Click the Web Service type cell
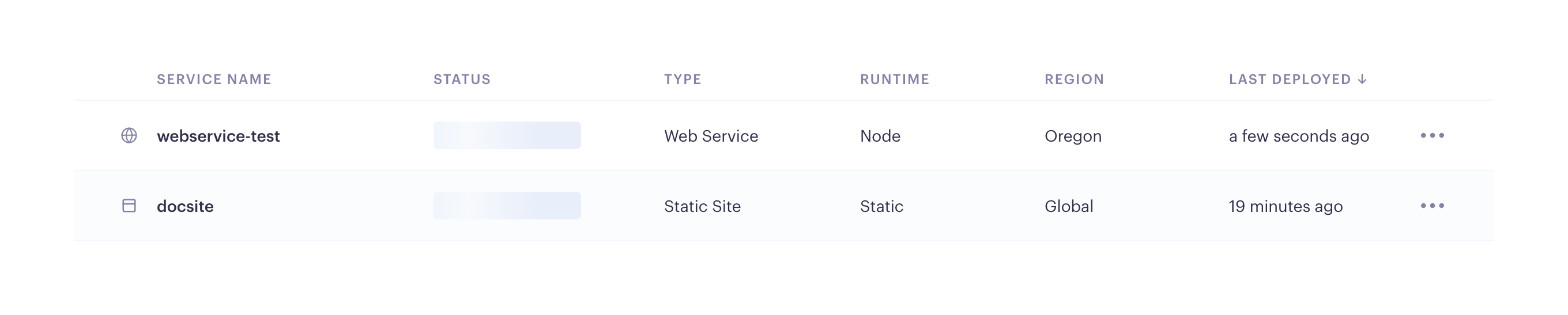 710,136
